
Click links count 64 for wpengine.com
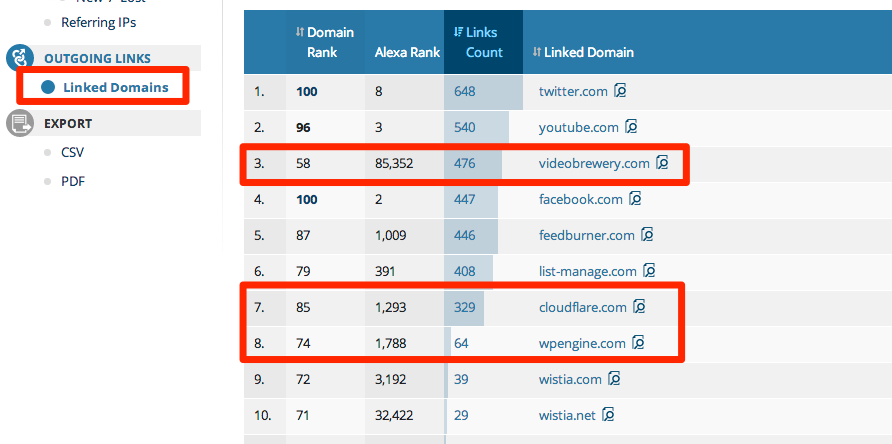(x=461, y=343)
